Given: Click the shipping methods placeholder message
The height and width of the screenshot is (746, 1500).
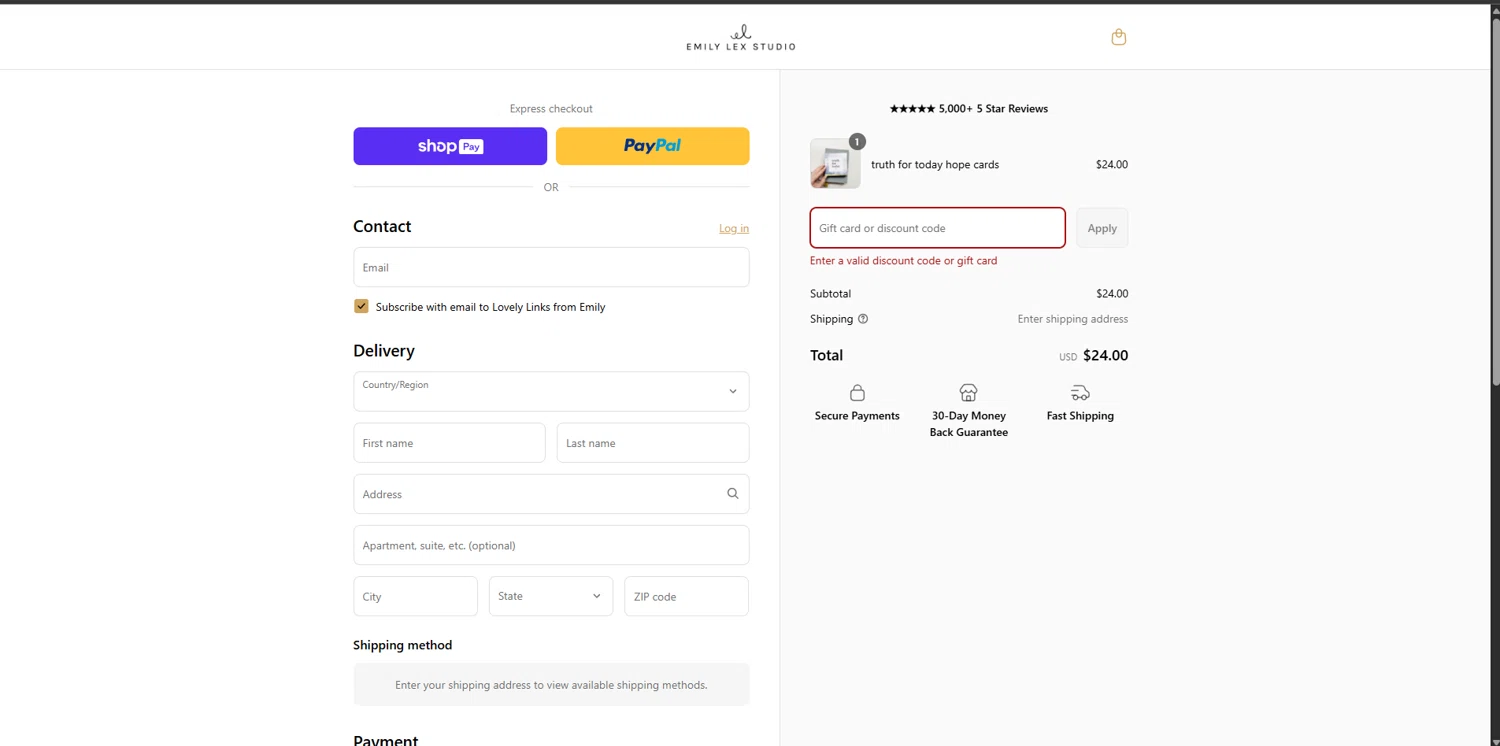Looking at the screenshot, I should [x=551, y=685].
